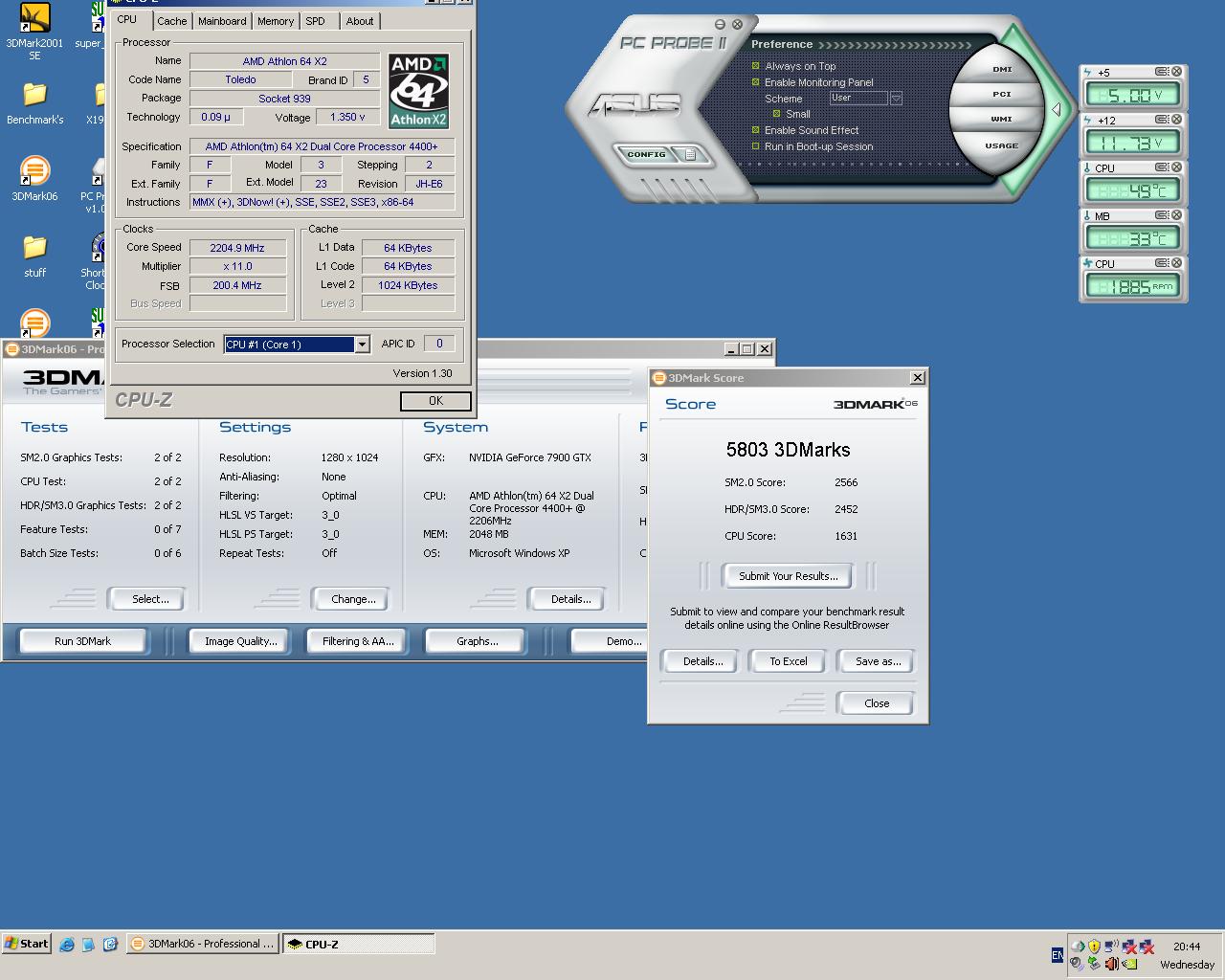Close the CPU temperature sensor panel
Viewport: 1225px width, 980px height.
(1176, 167)
